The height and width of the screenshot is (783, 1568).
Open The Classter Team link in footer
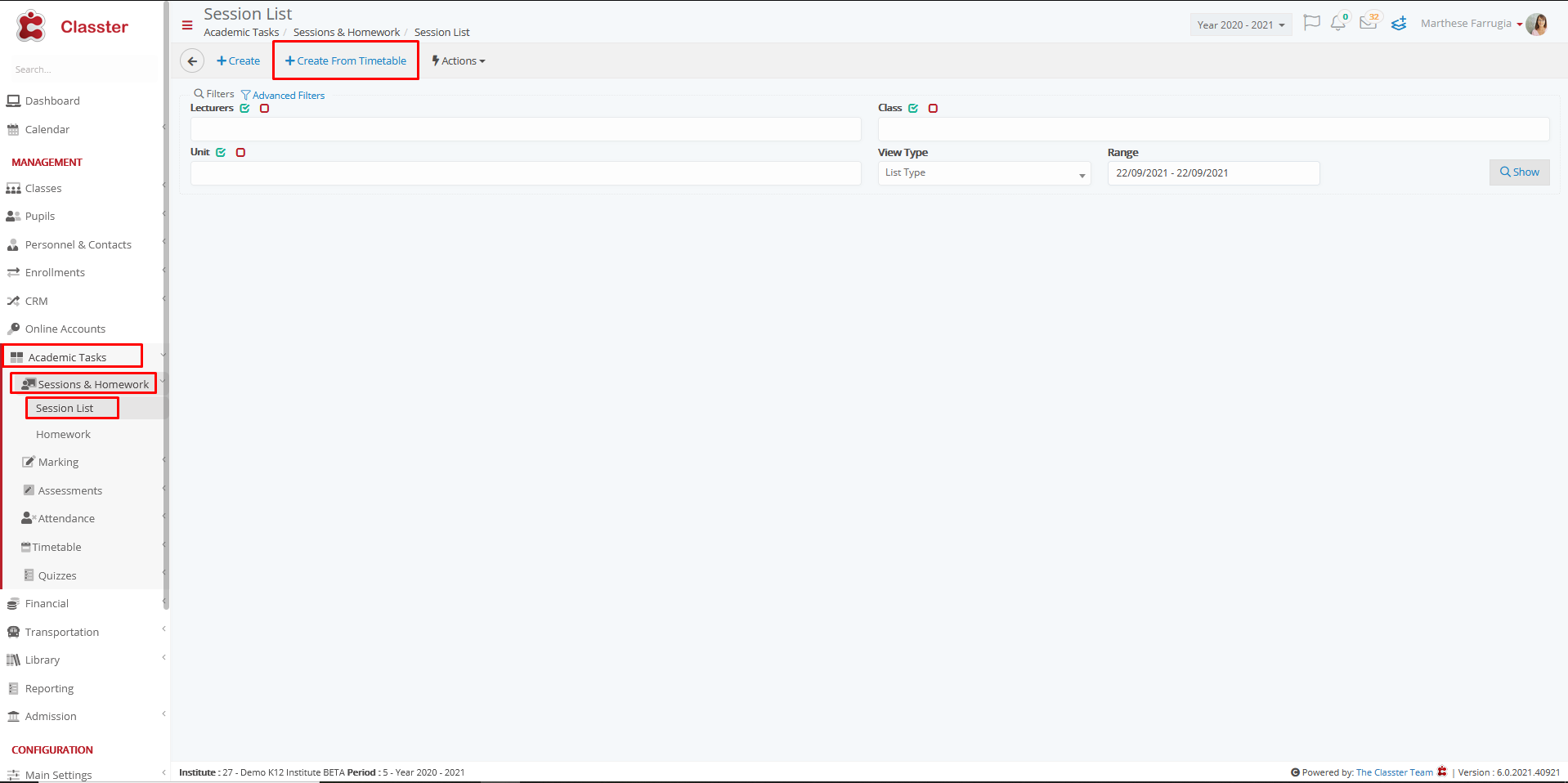pos(1394,772)
